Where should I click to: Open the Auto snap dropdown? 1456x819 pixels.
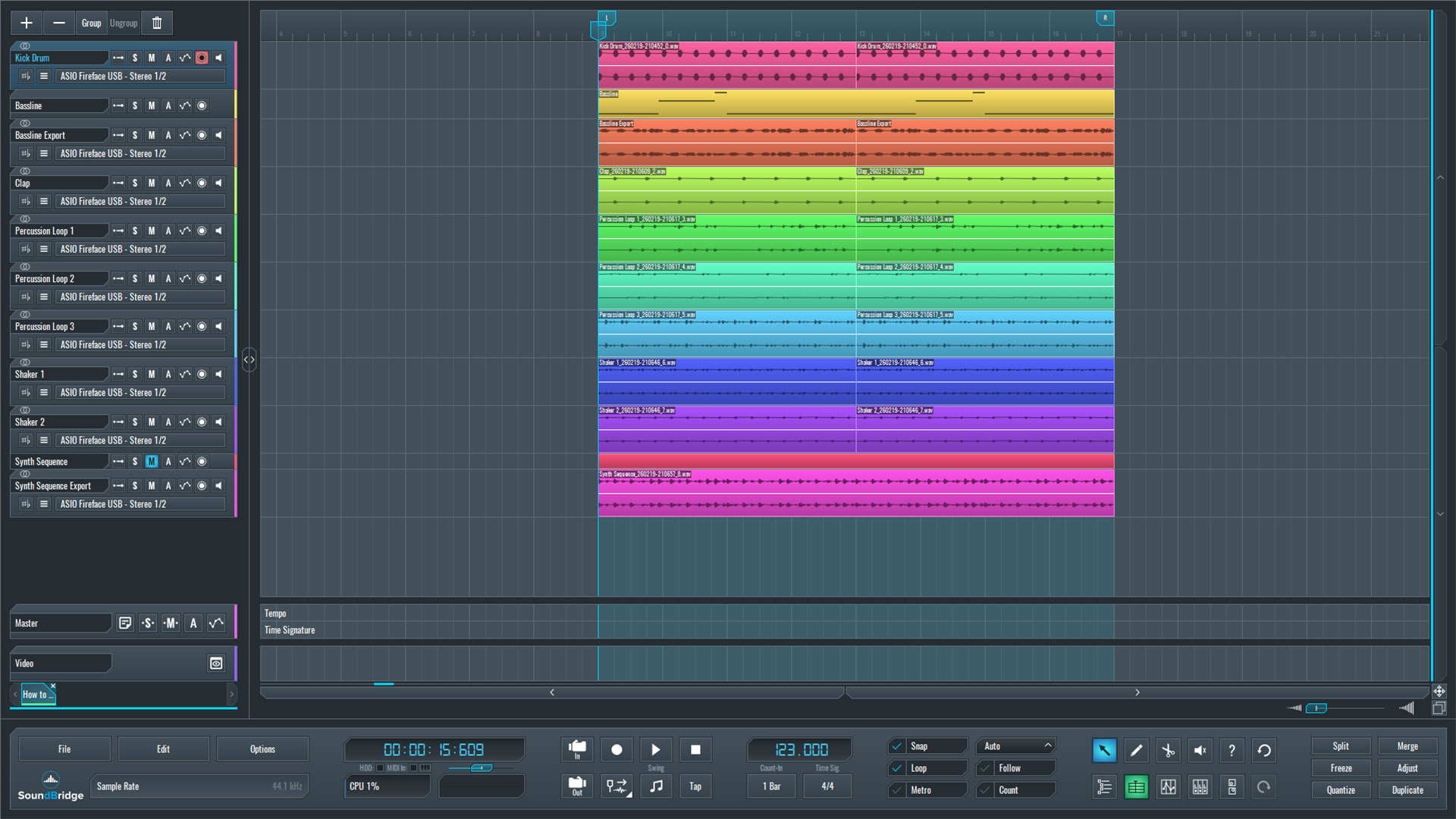click(1015, 746)
